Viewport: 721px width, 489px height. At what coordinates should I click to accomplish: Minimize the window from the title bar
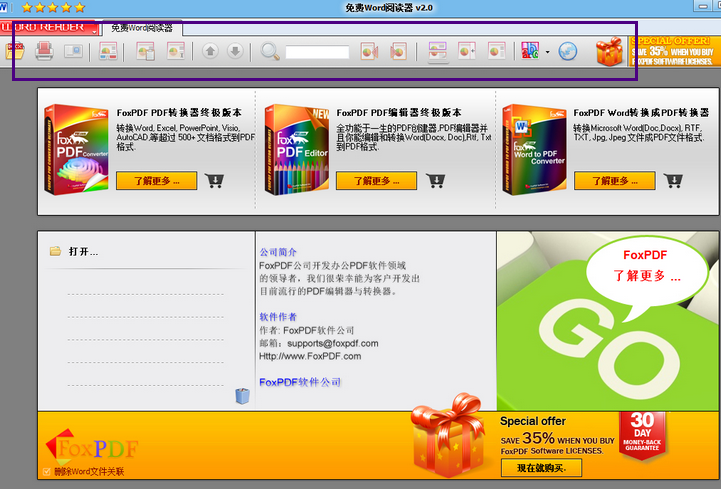pyautogui.click(x=703, y=6)
